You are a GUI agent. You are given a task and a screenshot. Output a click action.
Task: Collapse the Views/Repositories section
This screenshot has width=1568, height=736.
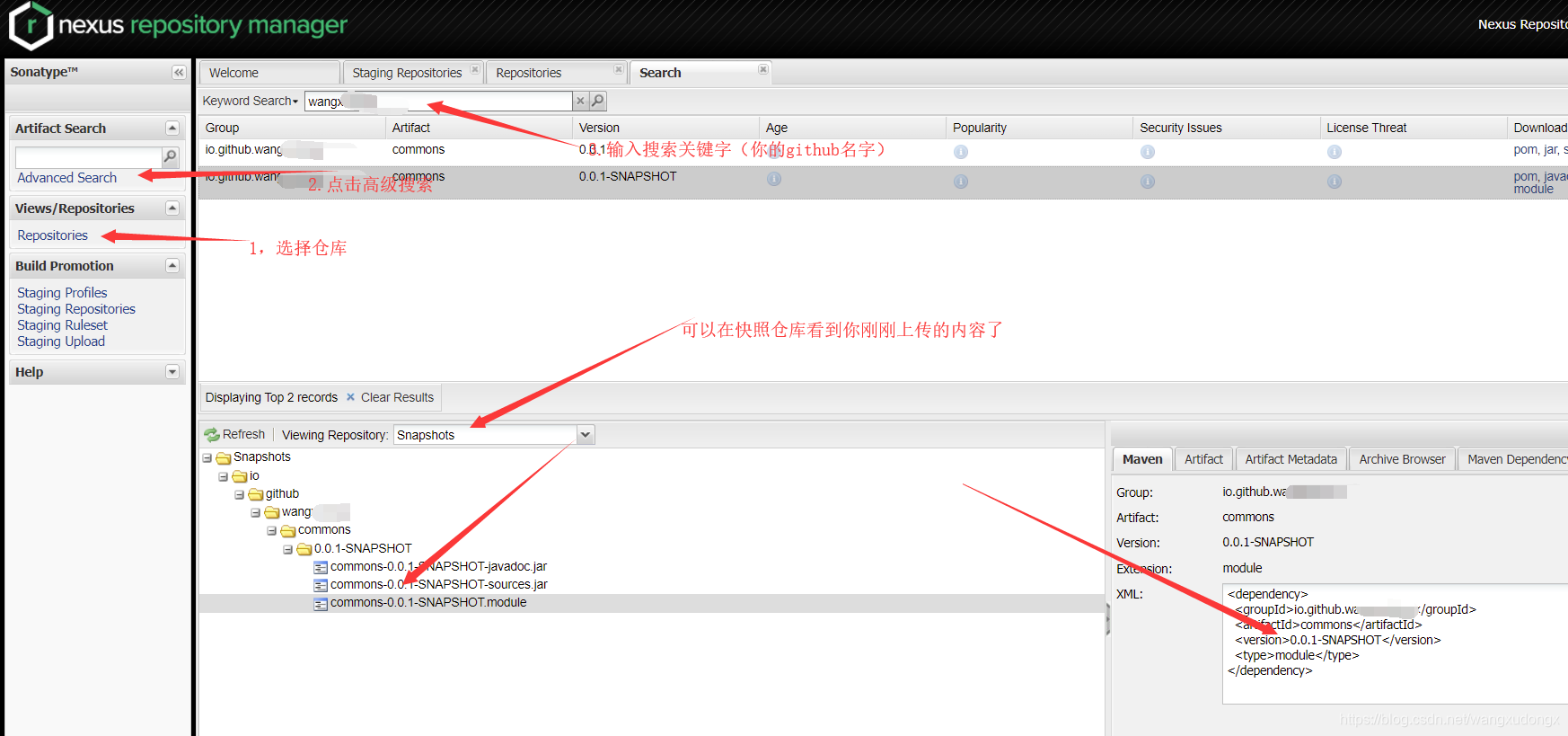(x=172, y=208)
